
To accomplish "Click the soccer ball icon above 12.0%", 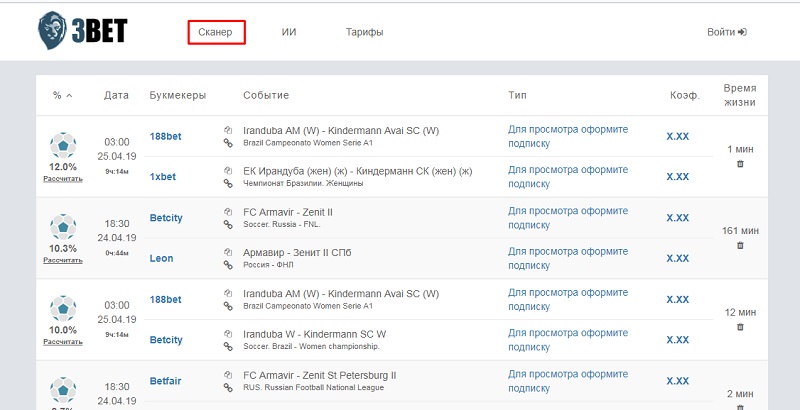I will pyautogui.click(x=62, y=146).
